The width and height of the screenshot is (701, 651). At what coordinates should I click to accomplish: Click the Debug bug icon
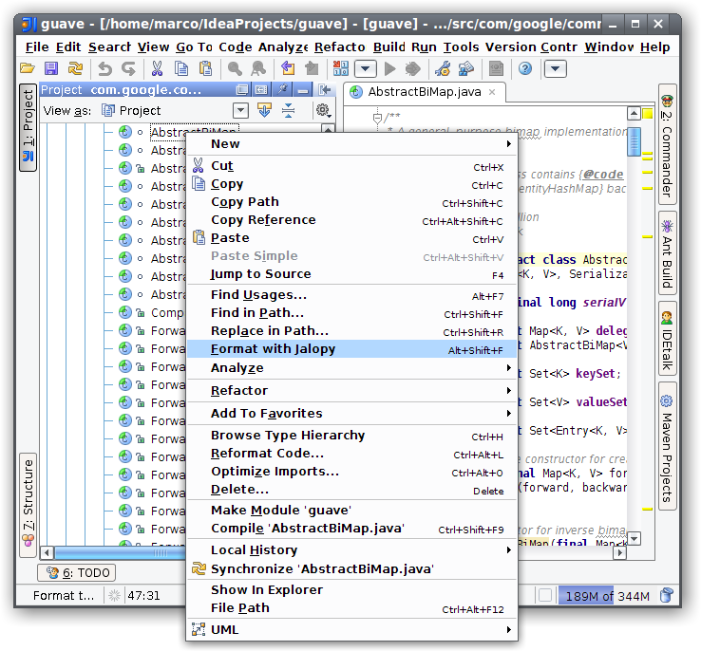point(413,68)
